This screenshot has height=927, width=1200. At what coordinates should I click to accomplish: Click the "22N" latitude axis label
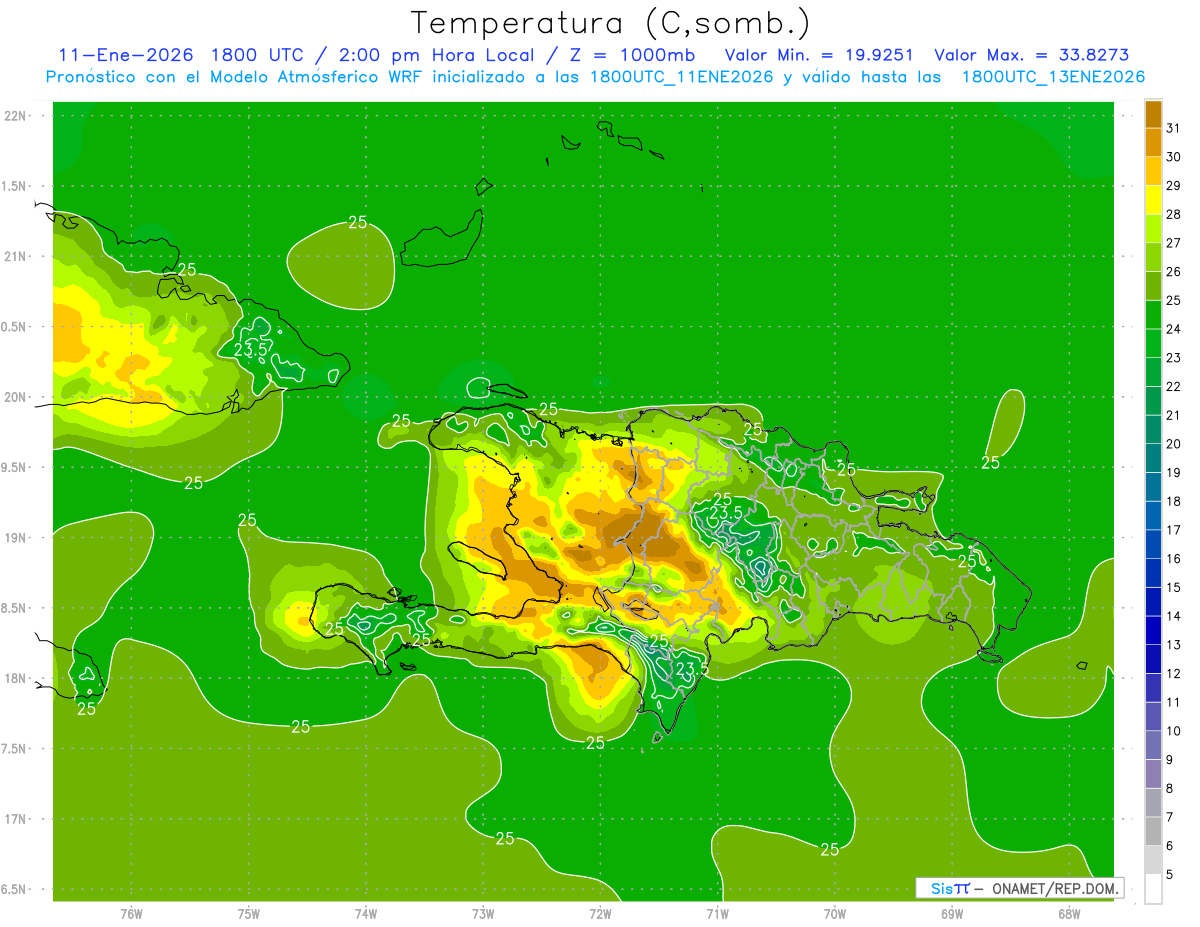coord(17,116)
